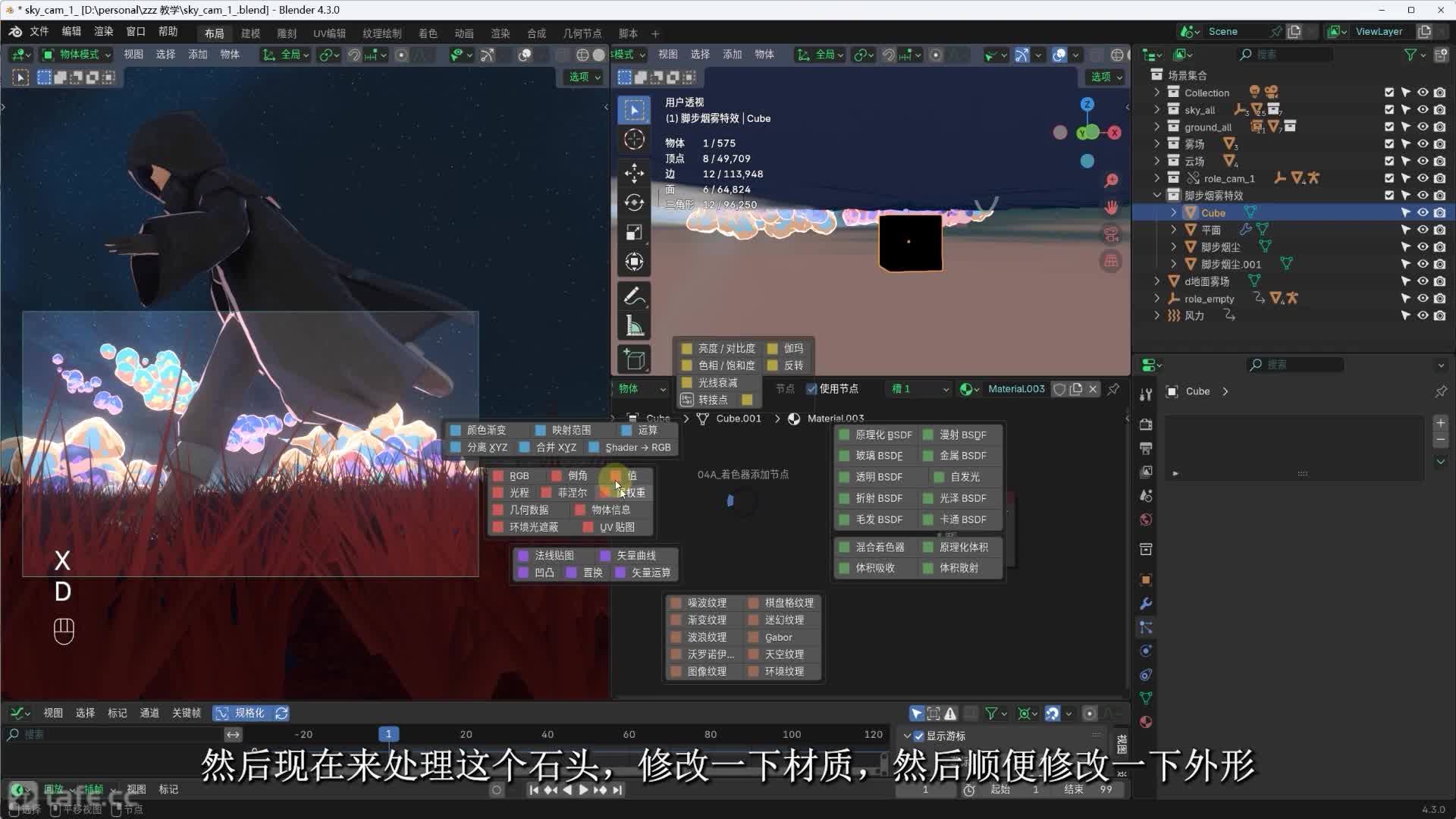Image resolution: width=1456 pixels, height=819 pixels.
Task: Expand the sky_all collection
Action: (1157, 110)
